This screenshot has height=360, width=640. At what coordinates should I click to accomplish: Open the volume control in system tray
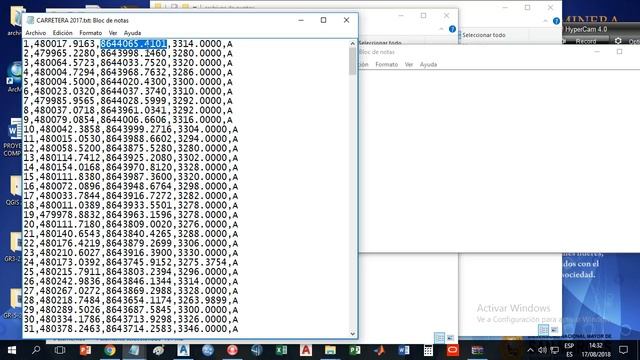542,350
